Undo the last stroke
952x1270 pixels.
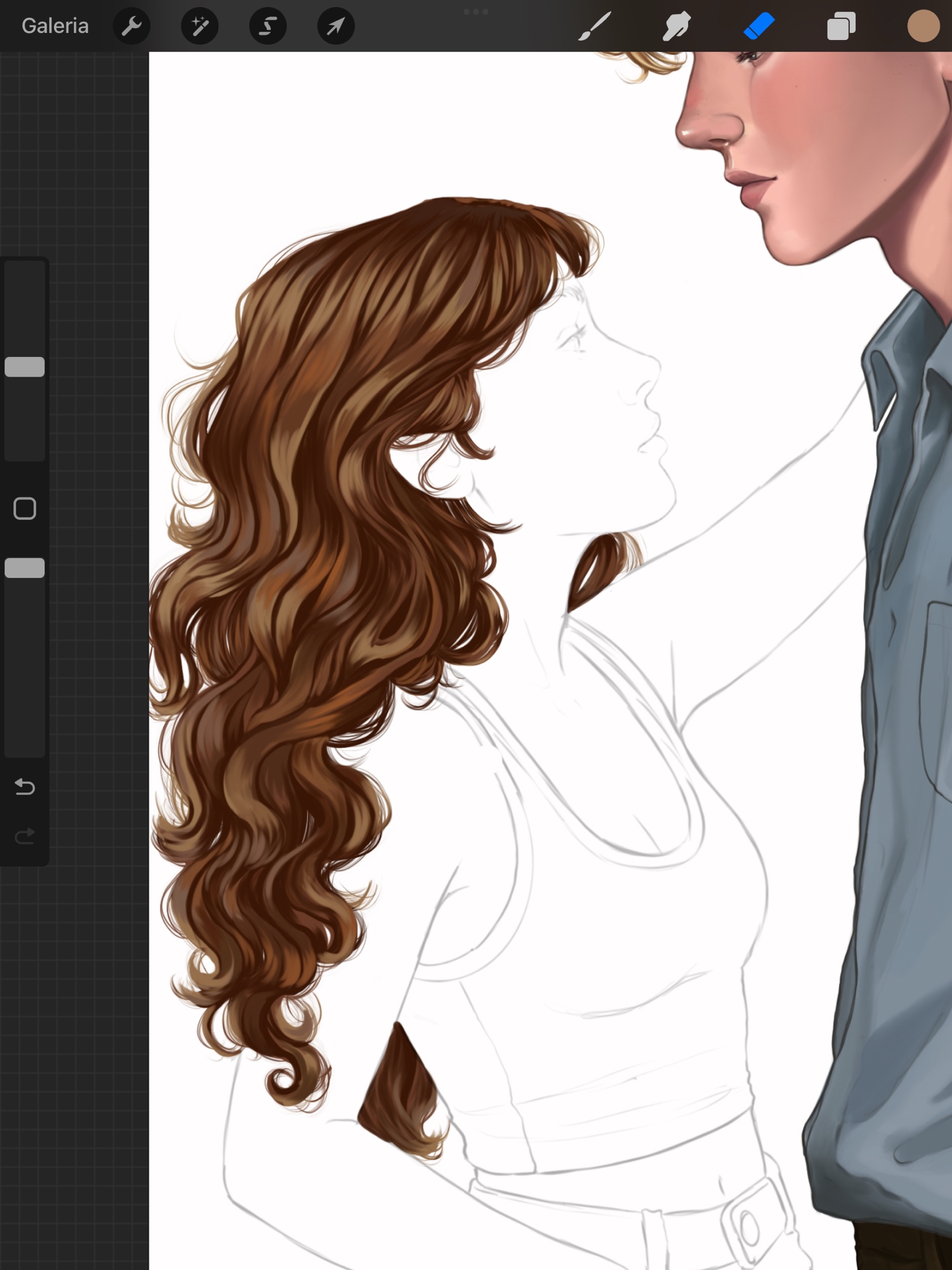[25, 787]
